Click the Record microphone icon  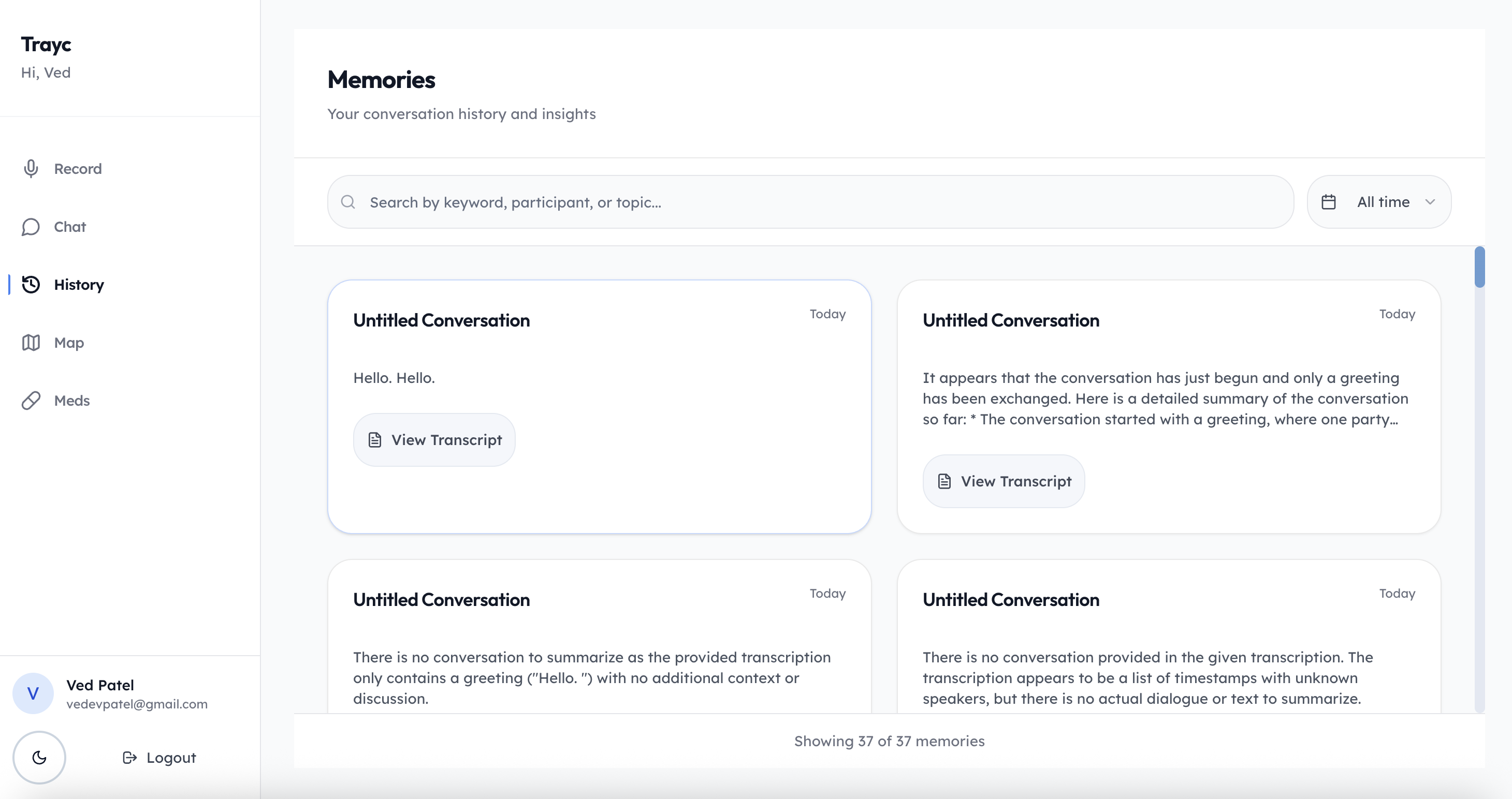coord(31,169)
